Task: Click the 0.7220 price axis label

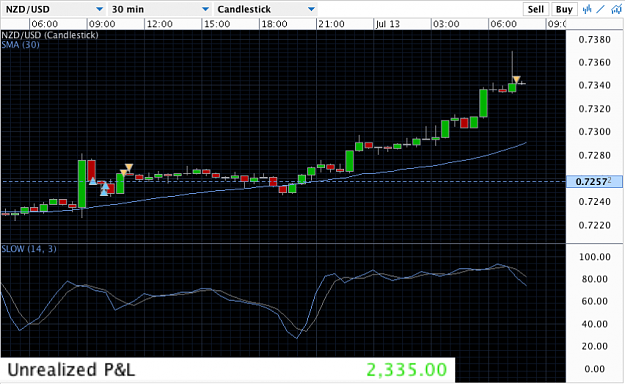Action: (x=594, y=225)
